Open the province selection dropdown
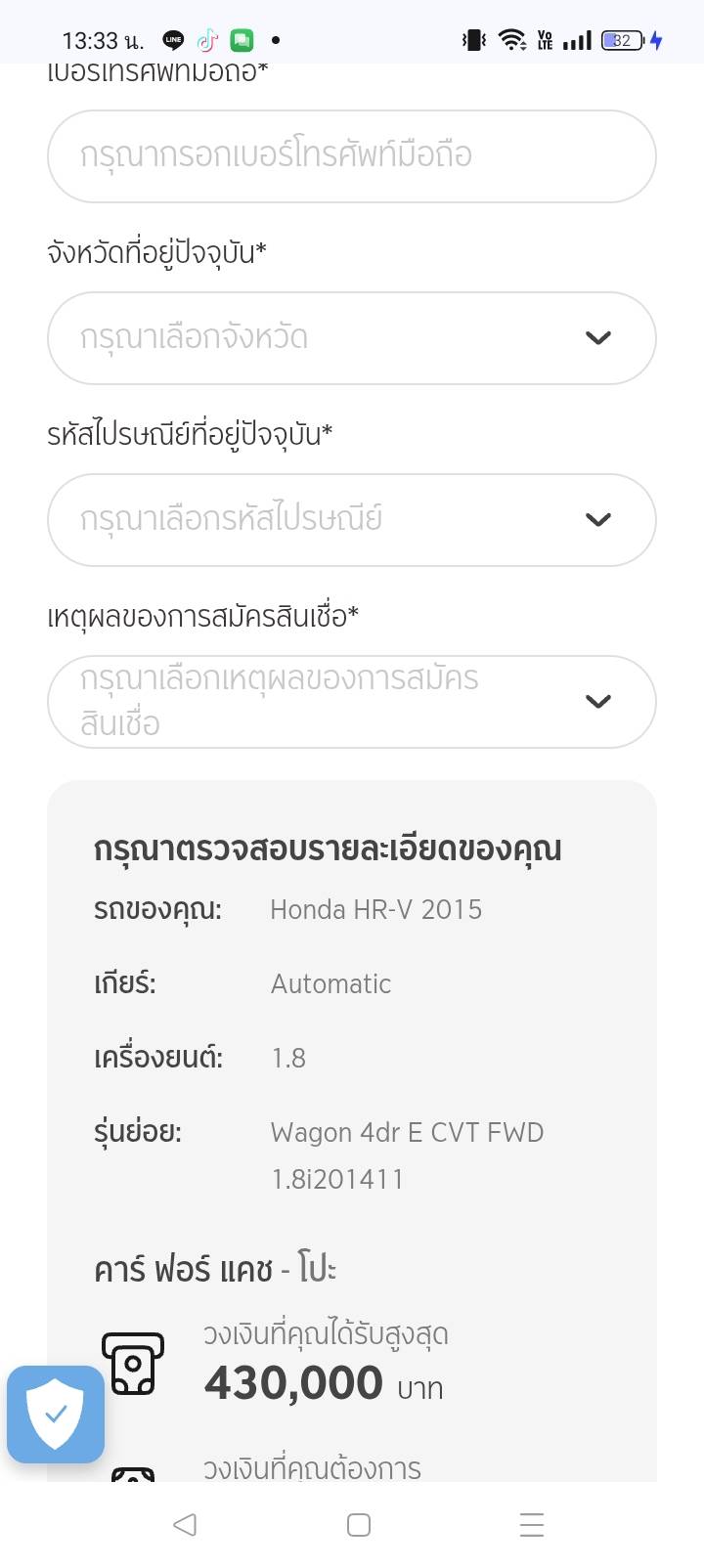This screenshot has width=704, height=1568. click(x=323, y=338)
